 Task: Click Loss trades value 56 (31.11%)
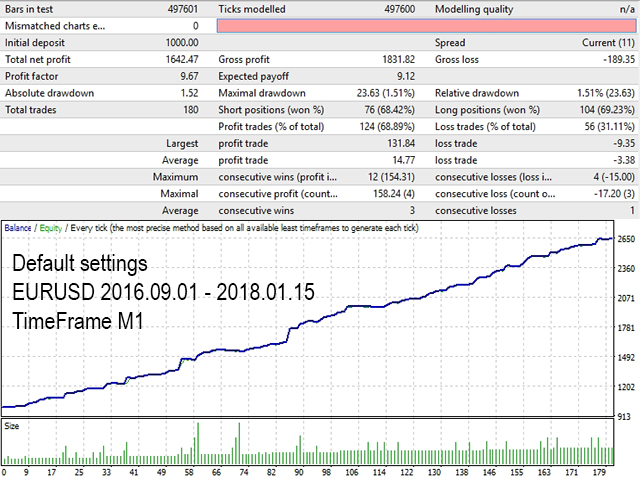[x=609, y=126]
